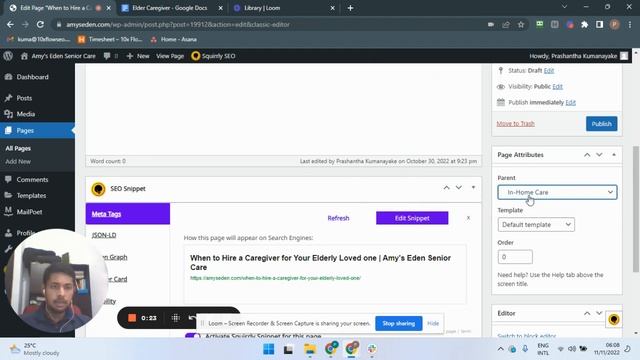Viewport: 640px width, 360px height.
Task: Move page to Trash
Action: coord(515,123)
